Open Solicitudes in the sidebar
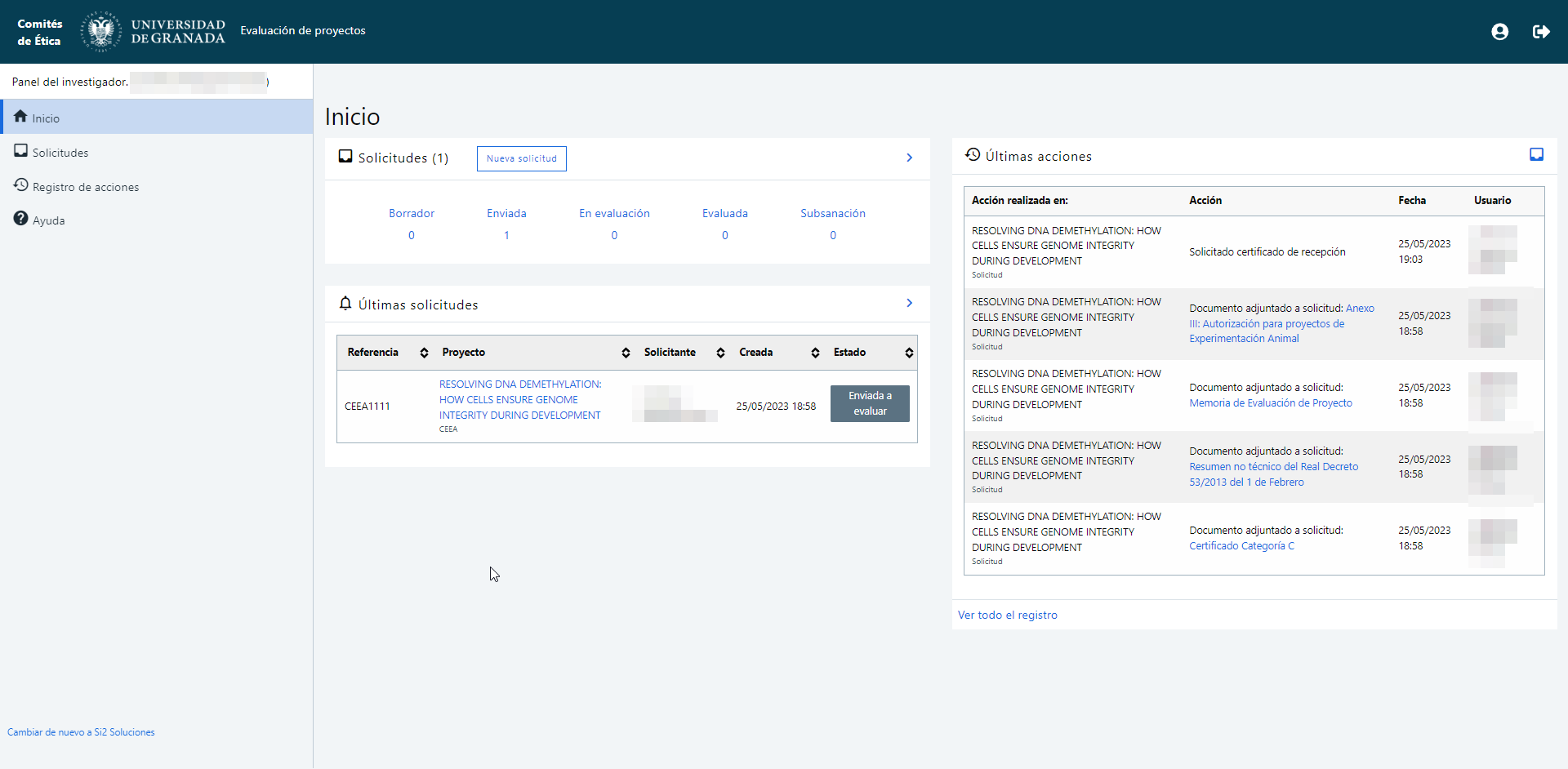 click(60, 153)
